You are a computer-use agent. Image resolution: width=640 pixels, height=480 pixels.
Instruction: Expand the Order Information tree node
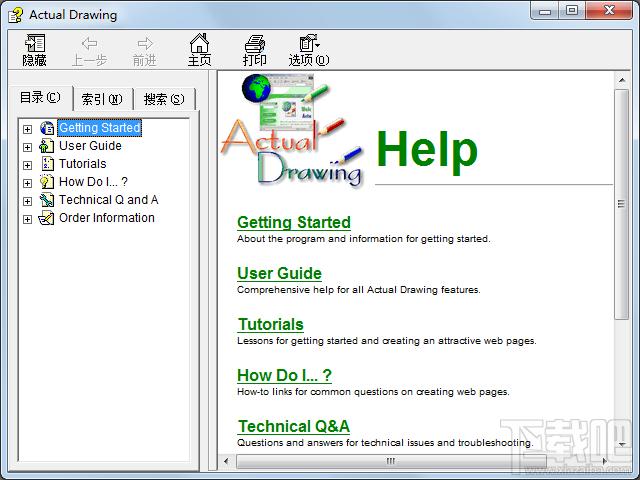[27, 219]
